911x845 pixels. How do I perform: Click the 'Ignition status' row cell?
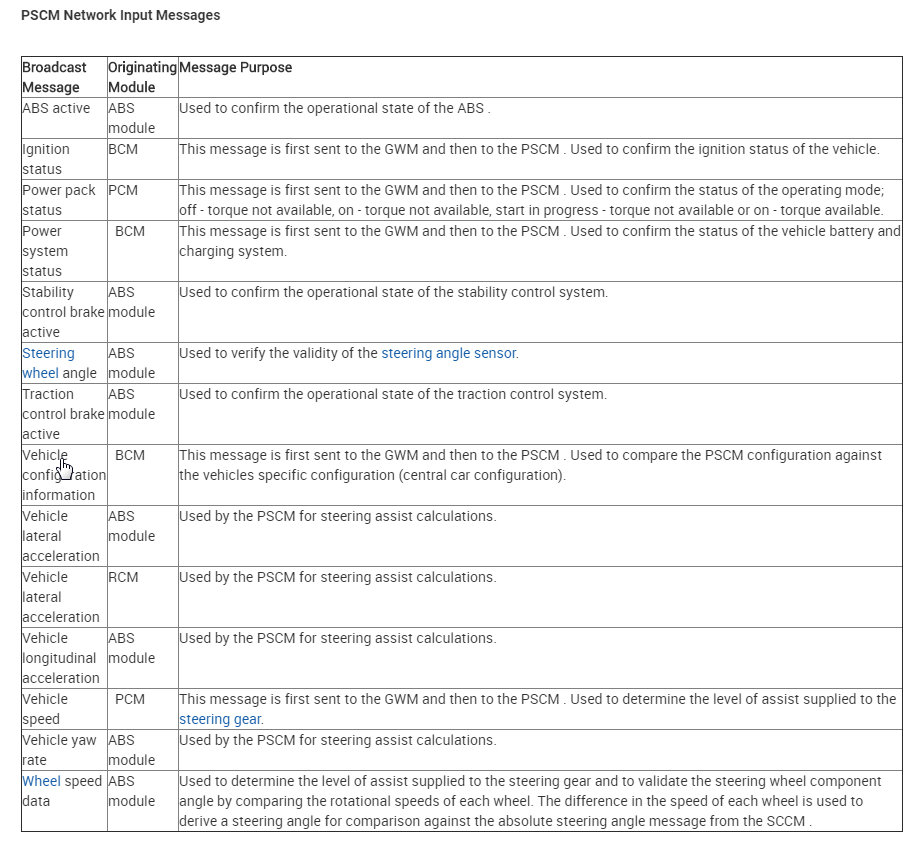click(64, 159)
